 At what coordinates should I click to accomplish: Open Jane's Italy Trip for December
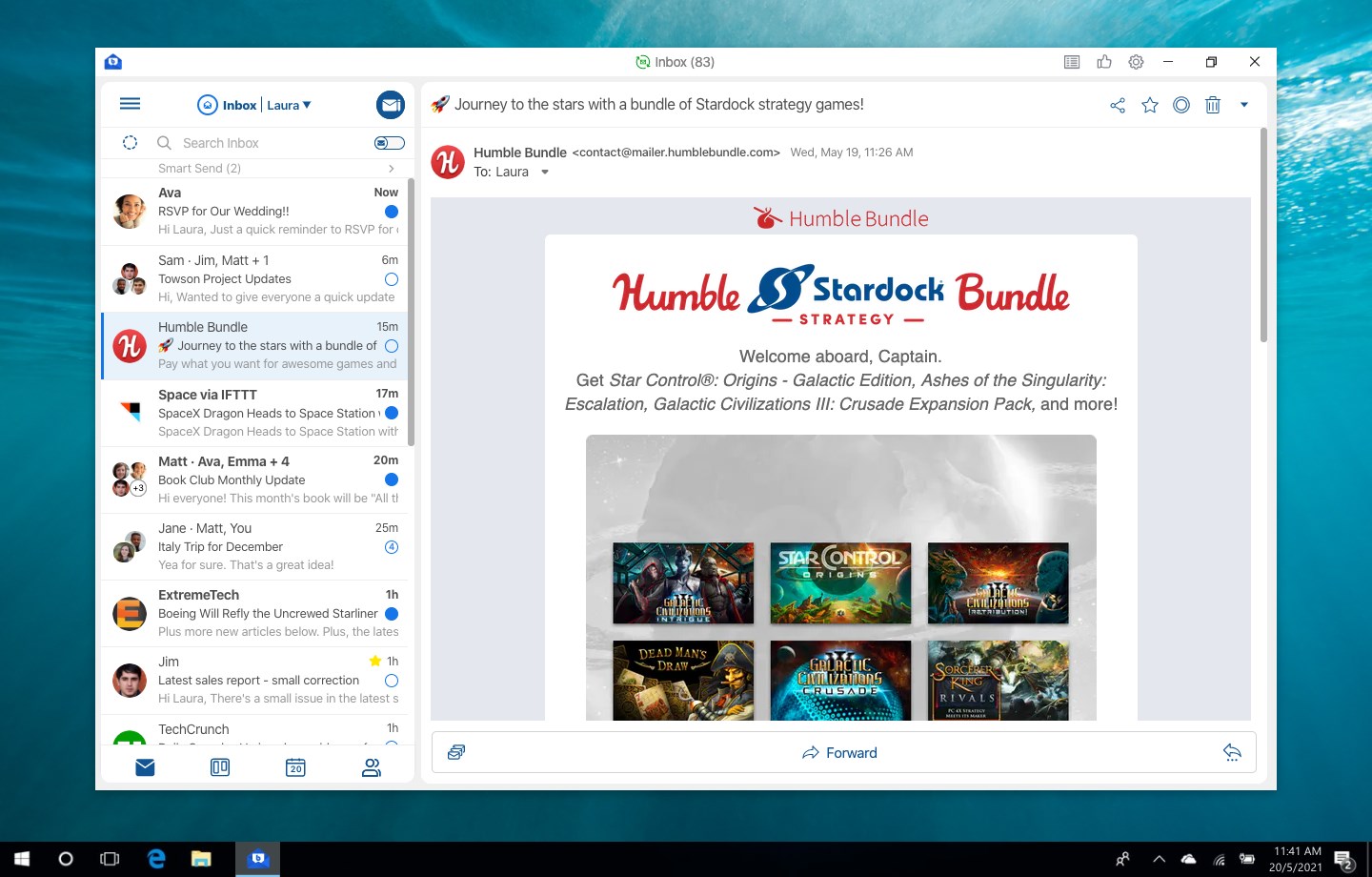254,546
